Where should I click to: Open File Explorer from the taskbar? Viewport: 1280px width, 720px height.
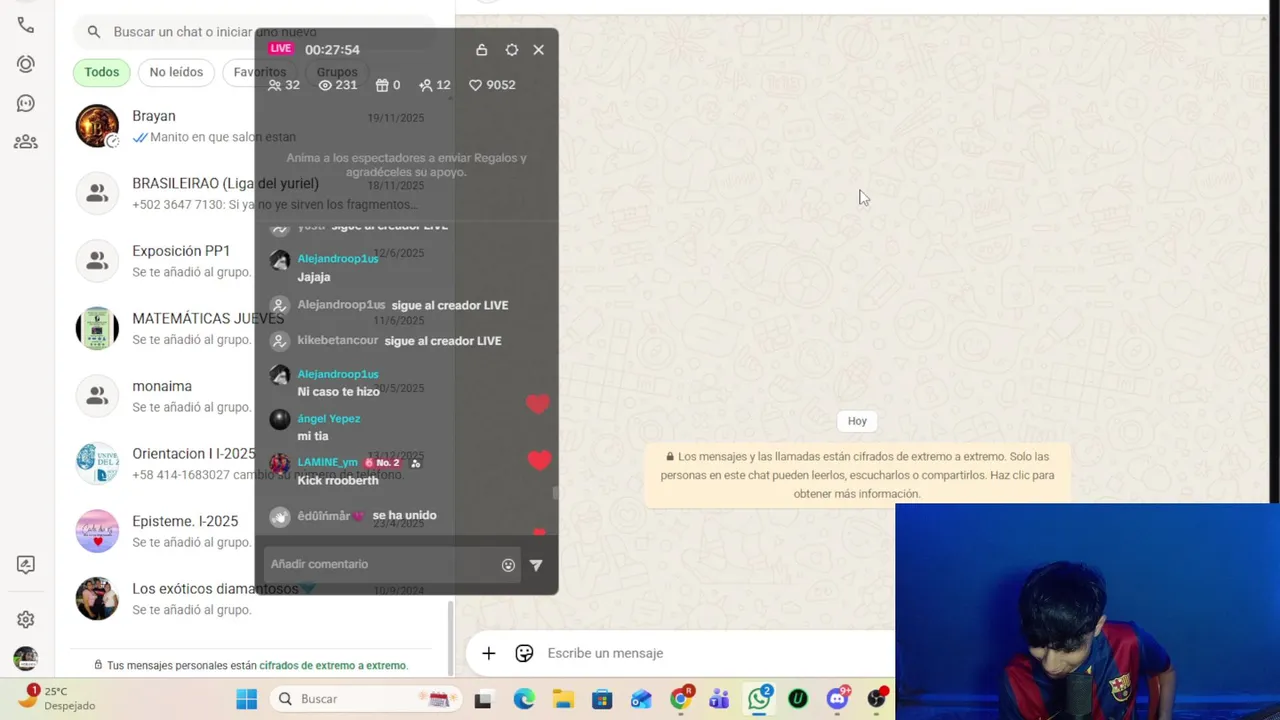[563, 699]
